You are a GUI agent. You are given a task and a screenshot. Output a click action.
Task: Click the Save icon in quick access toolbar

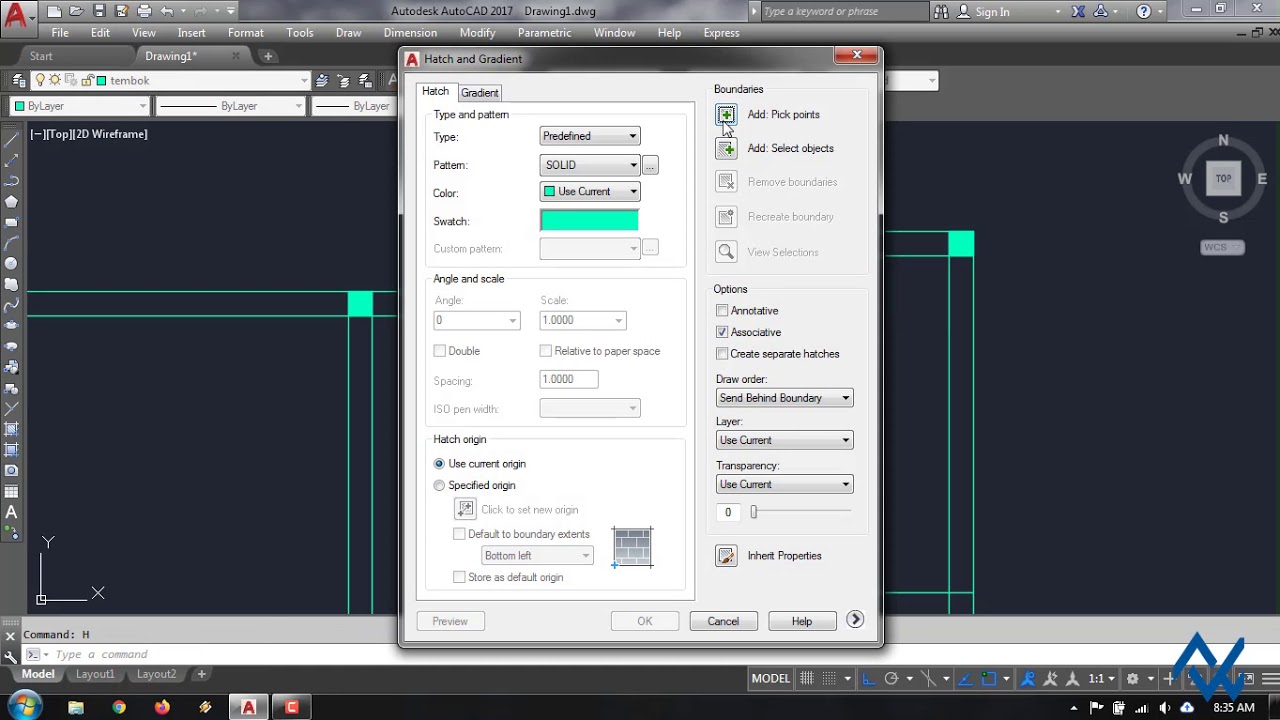99,12
